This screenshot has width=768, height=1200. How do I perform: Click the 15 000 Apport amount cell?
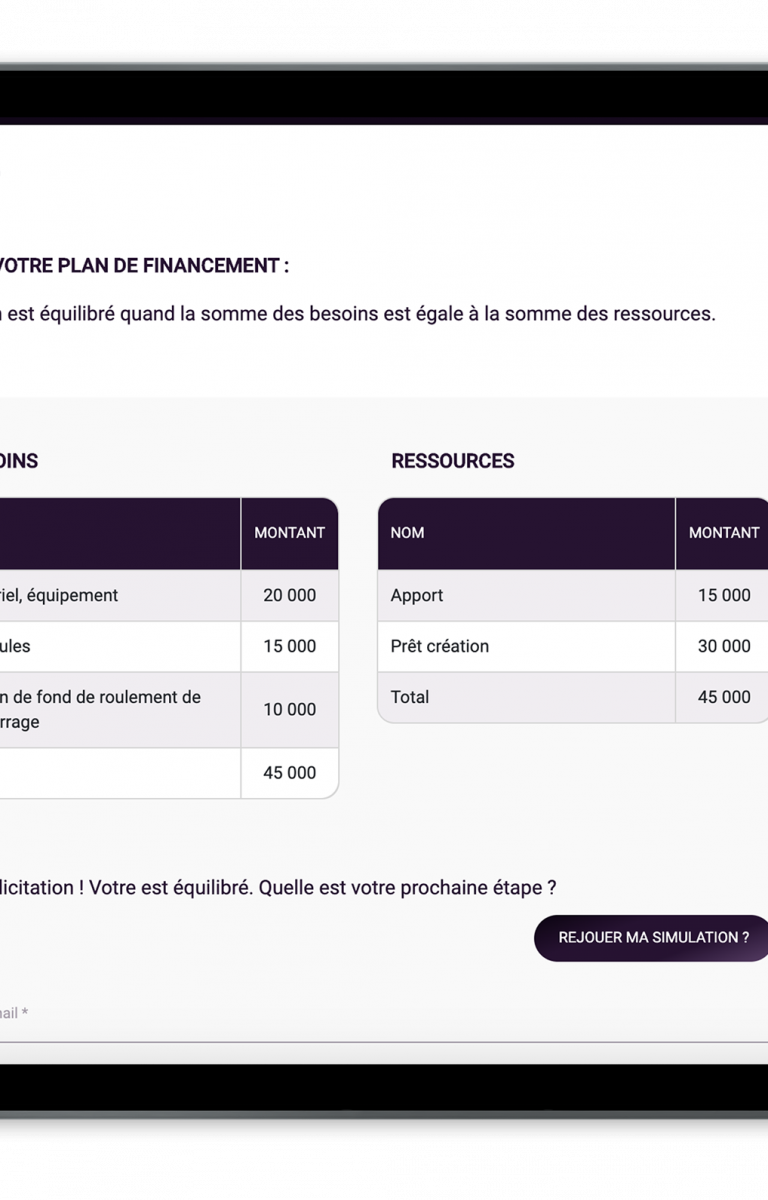click(x=723, y=595)
